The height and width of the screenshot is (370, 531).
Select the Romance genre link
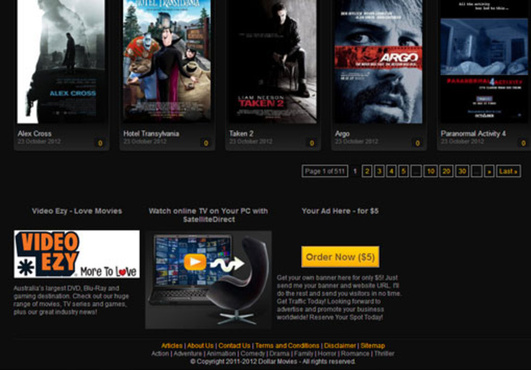click(x=355, y=353)
